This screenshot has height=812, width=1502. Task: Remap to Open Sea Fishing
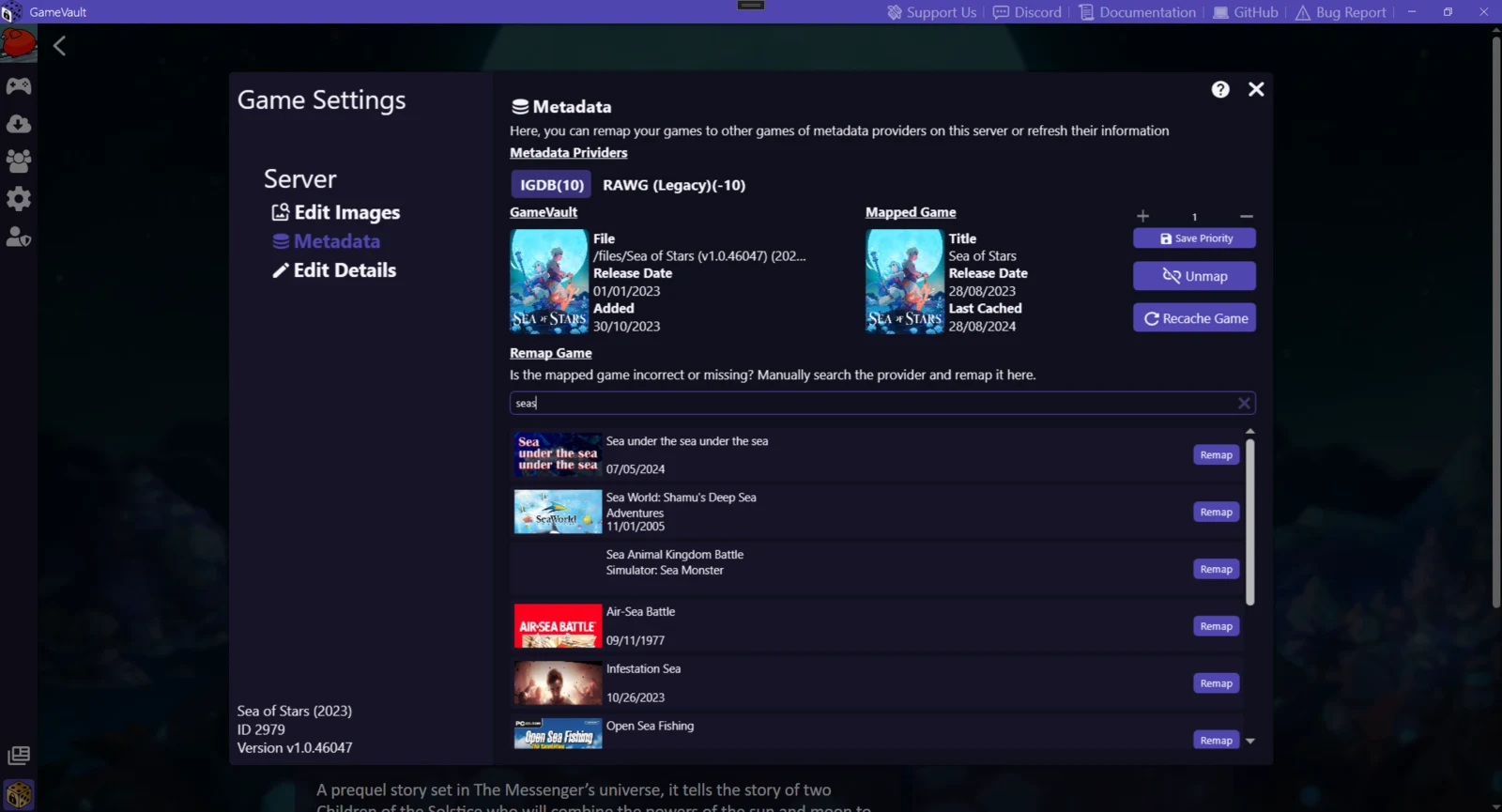point(1216,741)
